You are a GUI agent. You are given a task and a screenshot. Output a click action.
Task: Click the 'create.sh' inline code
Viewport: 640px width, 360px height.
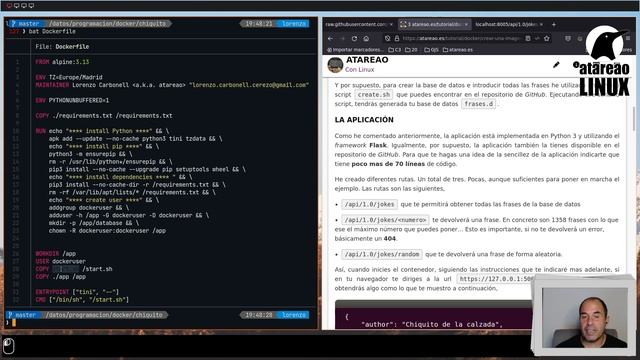point(374,94)
